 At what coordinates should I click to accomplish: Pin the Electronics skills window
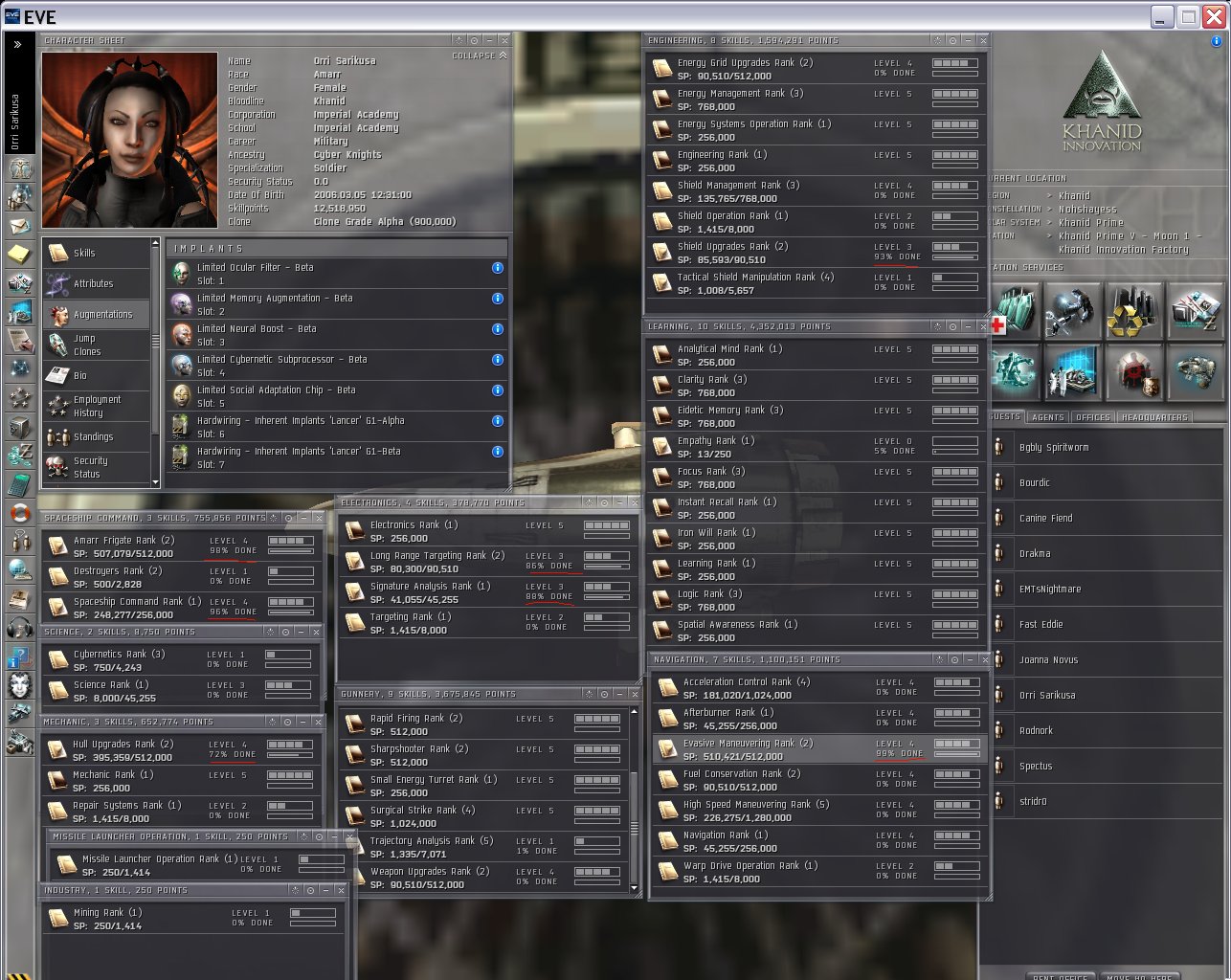604,502
